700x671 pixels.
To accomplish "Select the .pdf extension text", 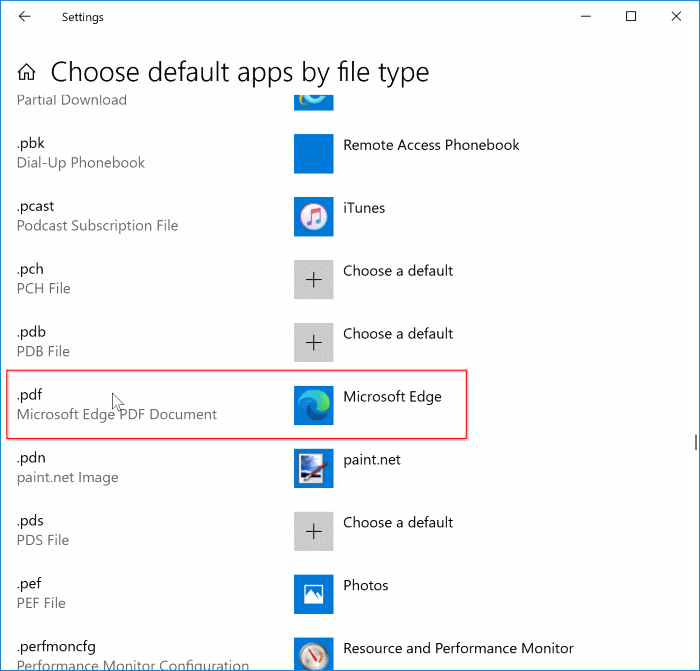I will coord(29,395).
